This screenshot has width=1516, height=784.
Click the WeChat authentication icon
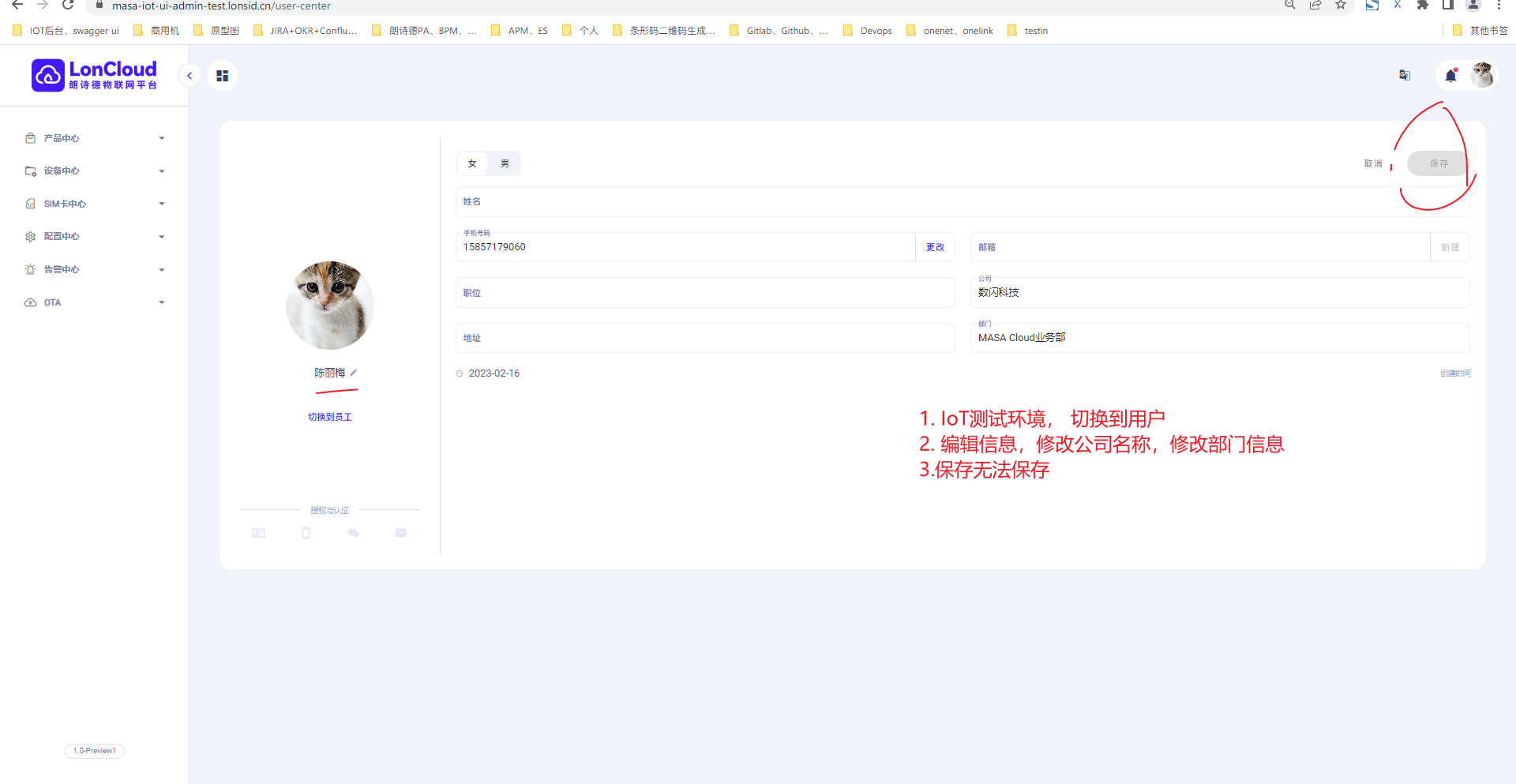(354, 533)
